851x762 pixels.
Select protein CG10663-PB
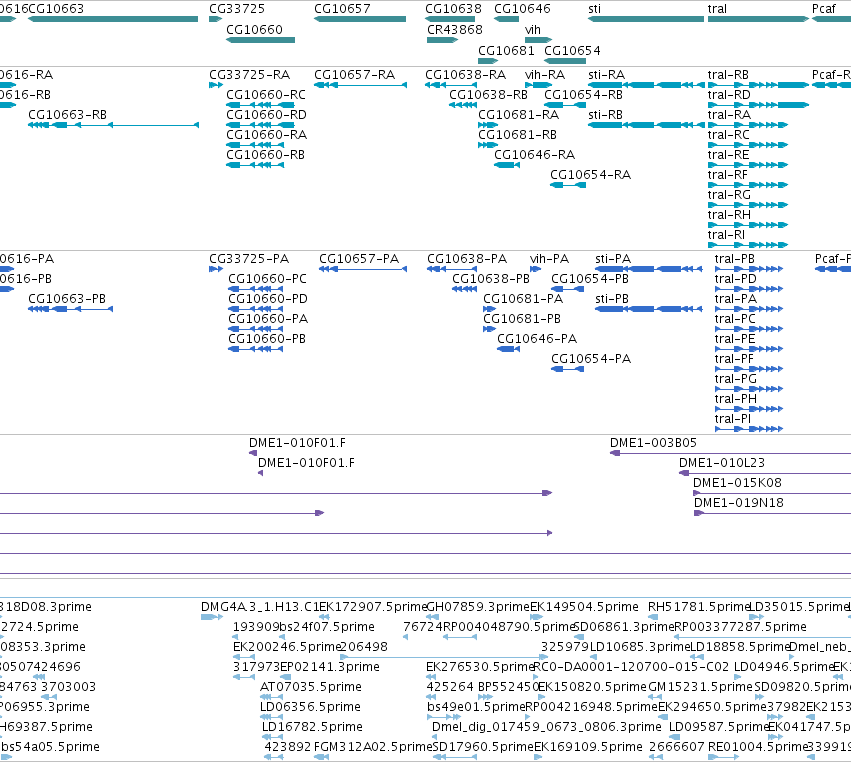[71, 309]
